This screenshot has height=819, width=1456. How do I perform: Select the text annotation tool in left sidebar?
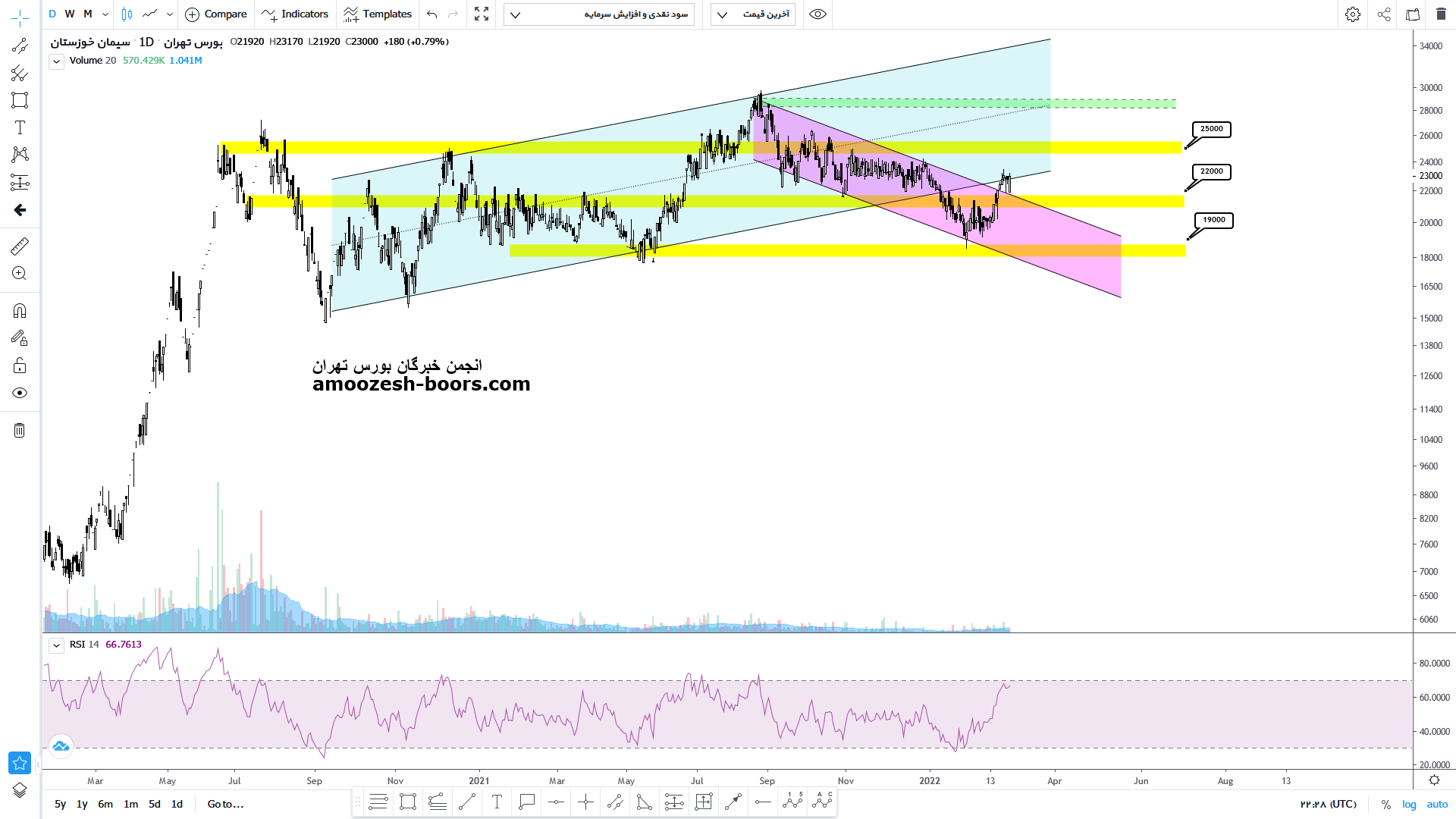pos(20,127)
